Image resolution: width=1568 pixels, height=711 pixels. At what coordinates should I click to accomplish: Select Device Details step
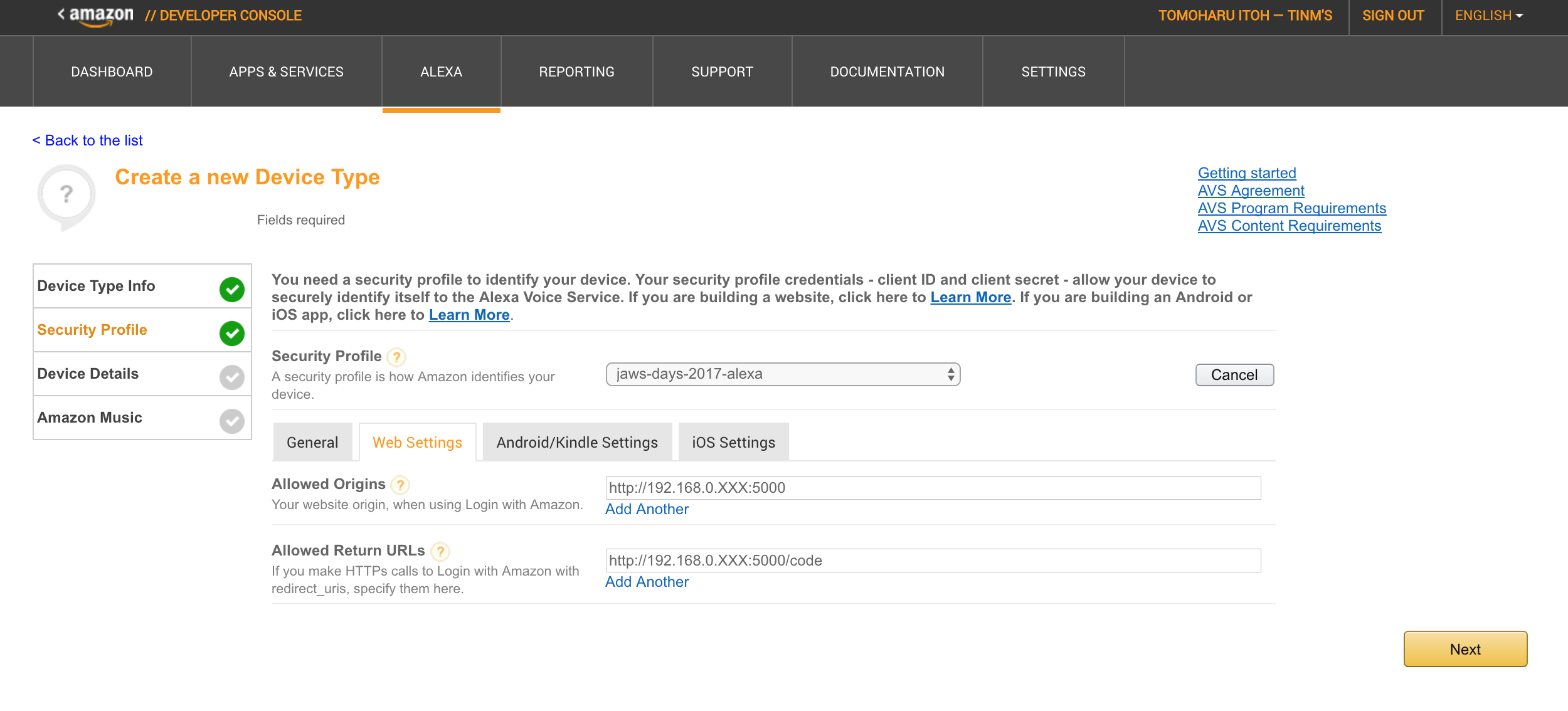(x=142, y=374)
